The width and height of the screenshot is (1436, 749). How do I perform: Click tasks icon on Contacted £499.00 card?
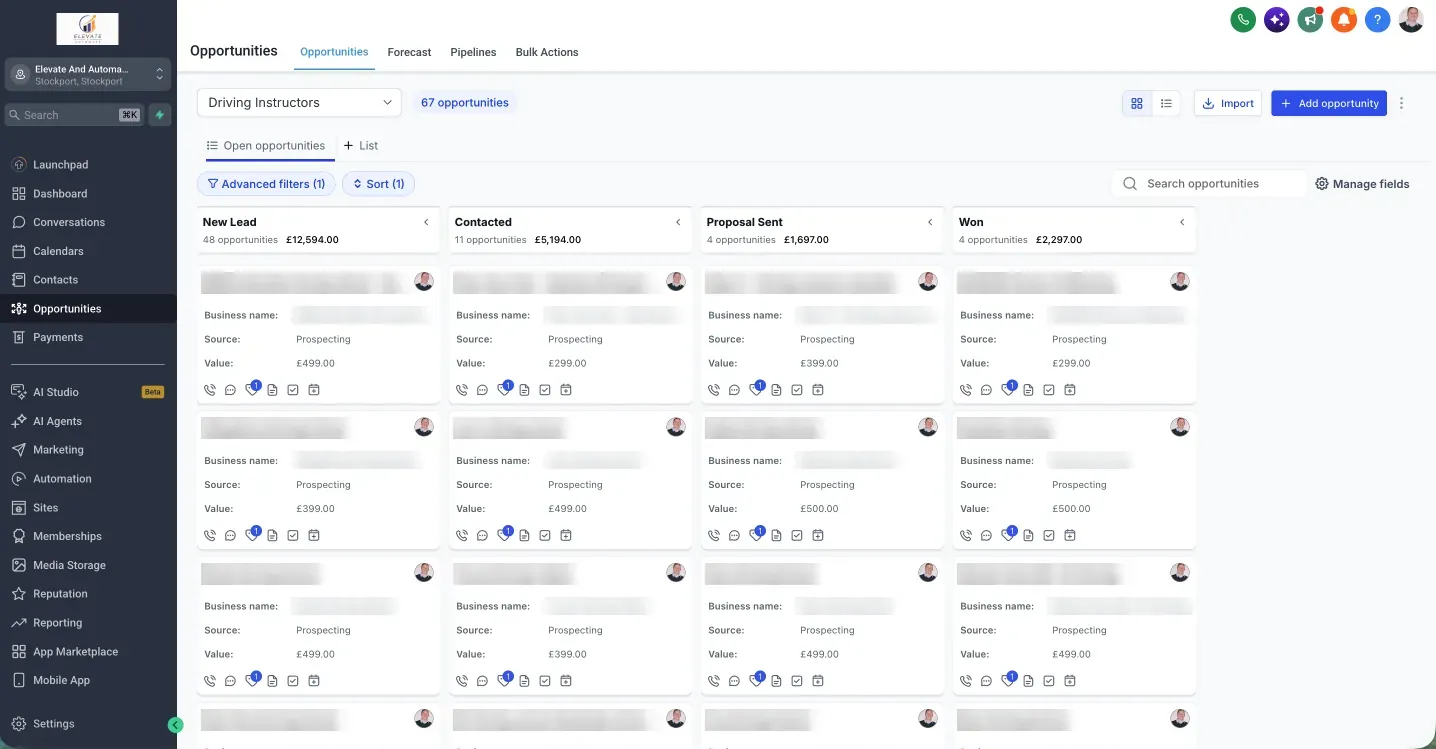tap(545, 536)
